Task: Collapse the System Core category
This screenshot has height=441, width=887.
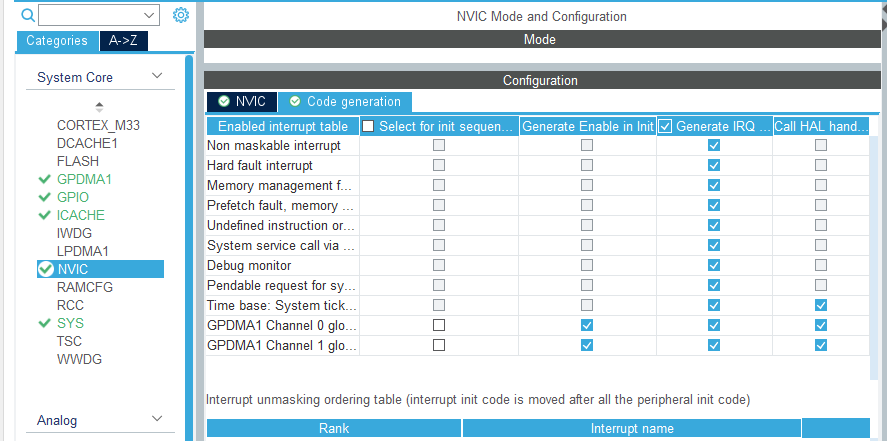Action: tap(157, 77)
